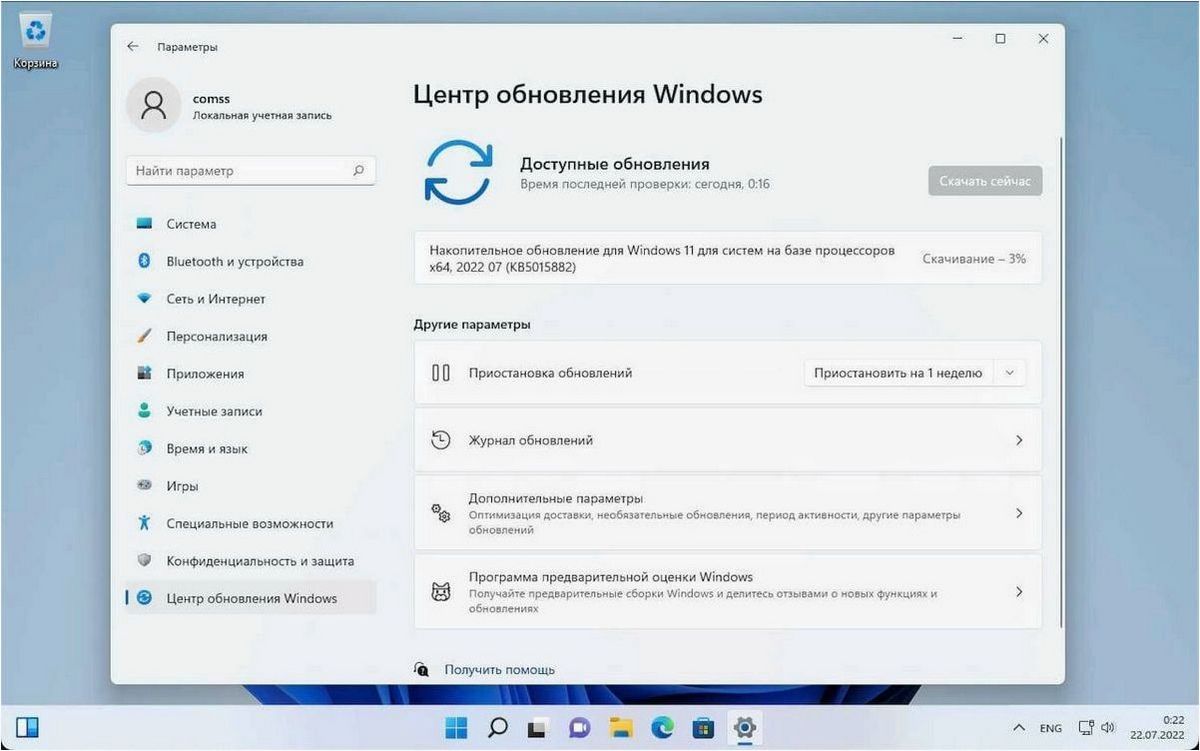Select Система in the sidebar
This screenshot has width=1200, height=751.
pos(251,224)
